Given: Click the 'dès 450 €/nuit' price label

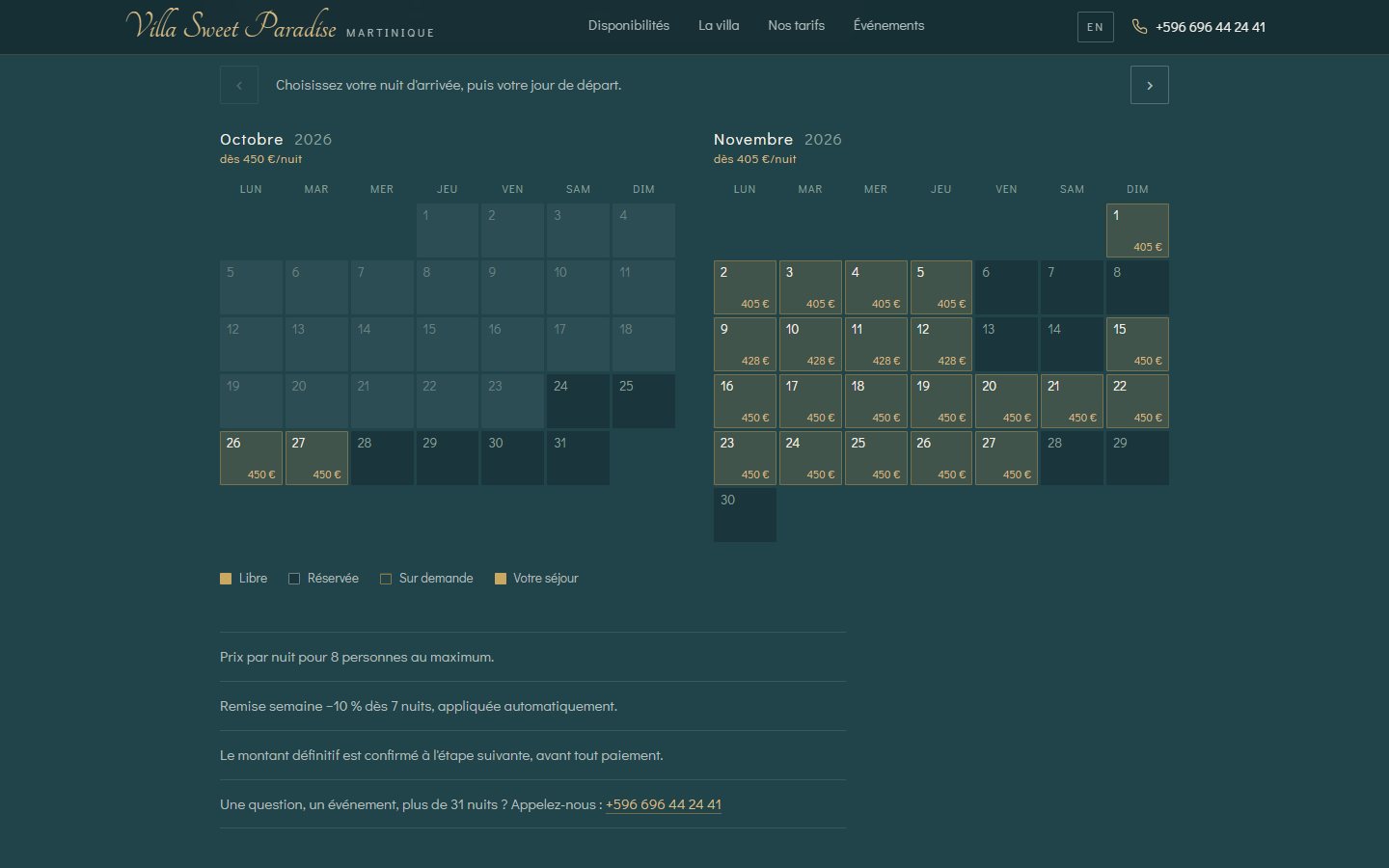Looking at the screenshot, I should [261, 159].
